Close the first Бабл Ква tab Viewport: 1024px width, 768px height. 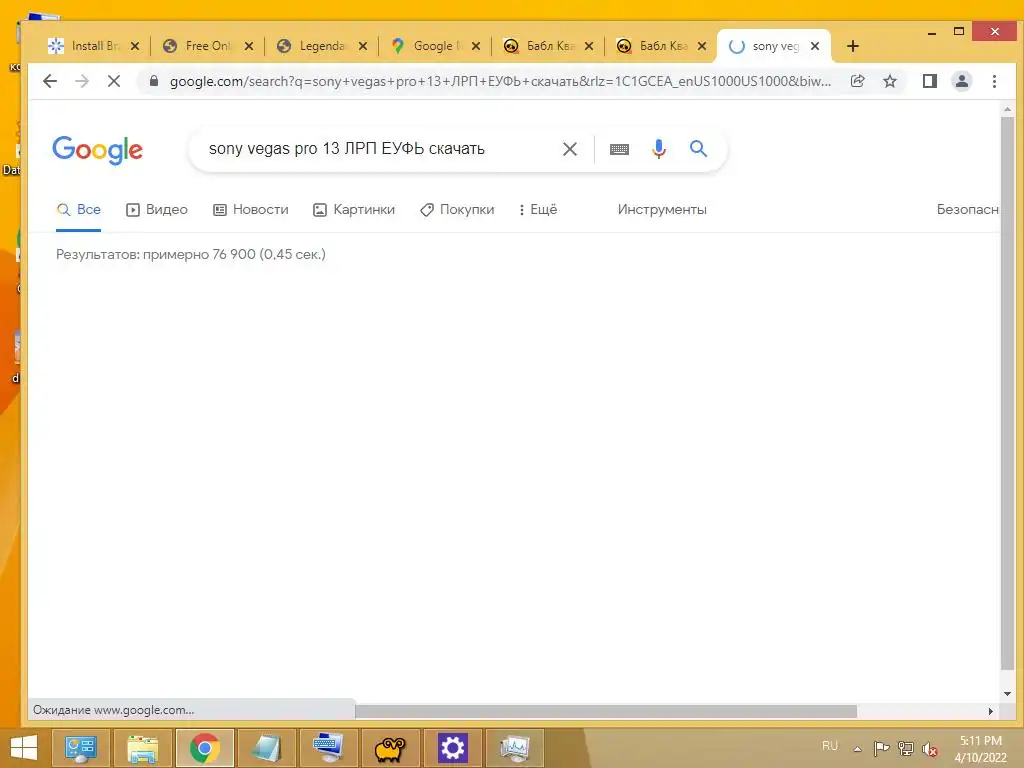tap(589, 46)
